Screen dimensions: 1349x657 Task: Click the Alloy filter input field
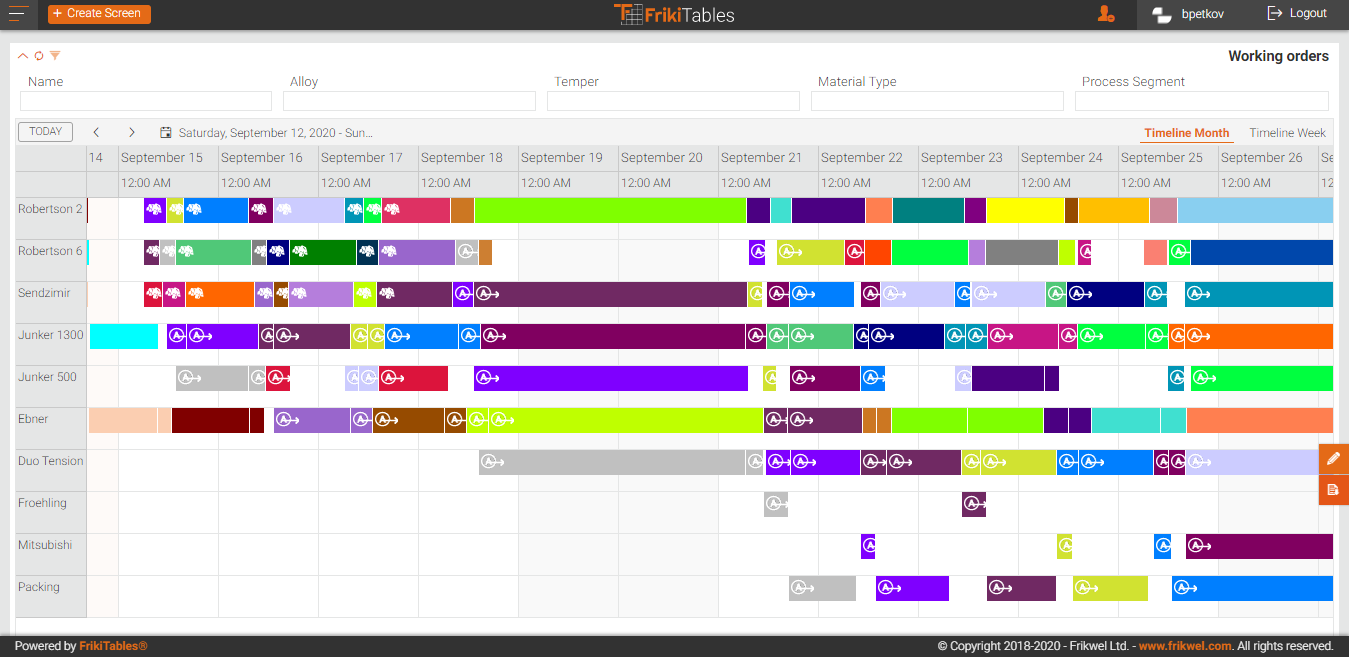409,101
